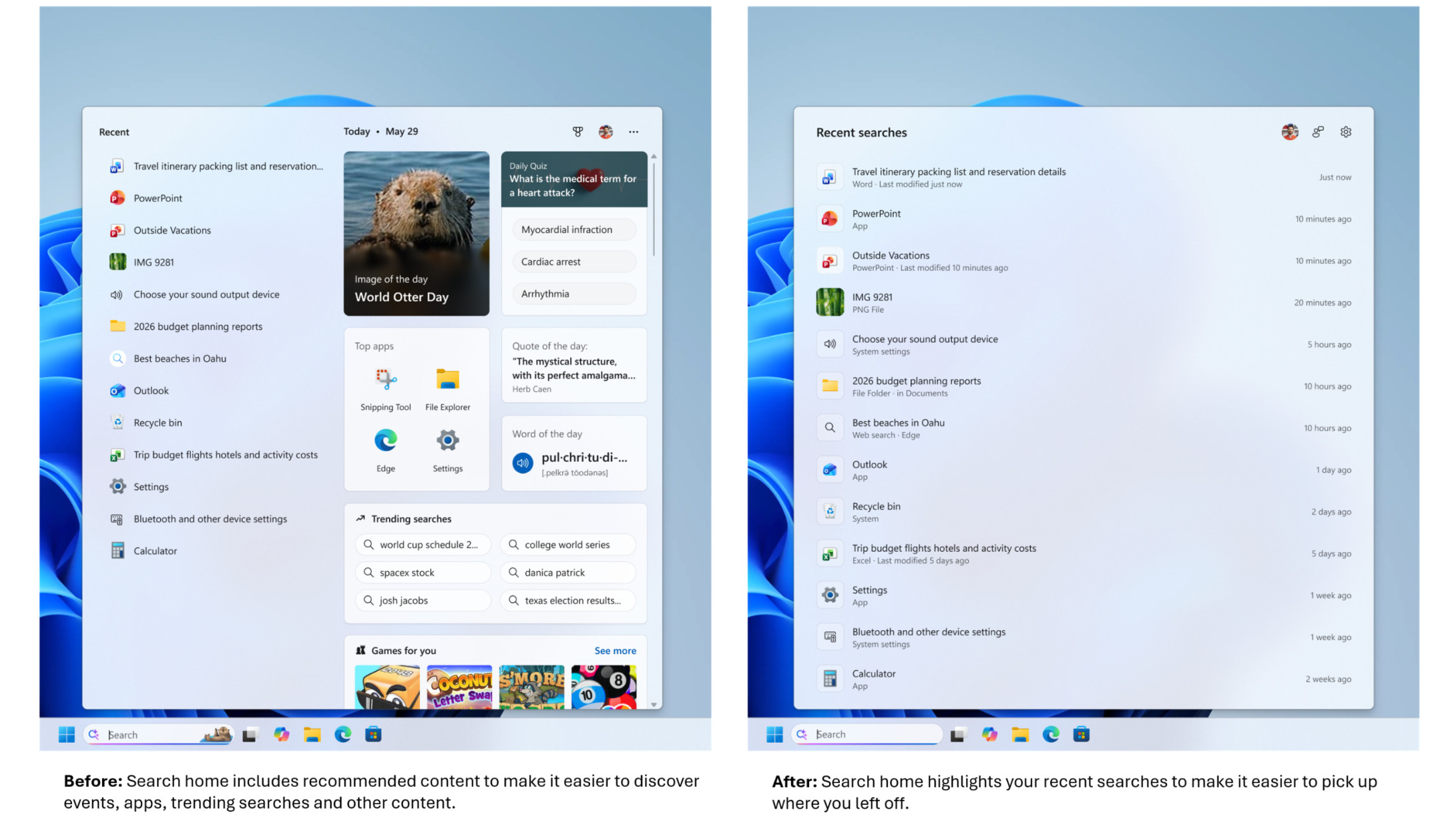Launch Edge from Top apps

click(x=385, y=451)
